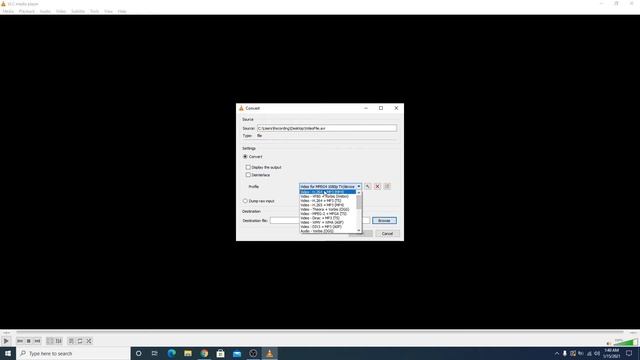
Task: Click the profile list scrollbar up arrow
Action: pyautogui.click(x=359, y=192)
